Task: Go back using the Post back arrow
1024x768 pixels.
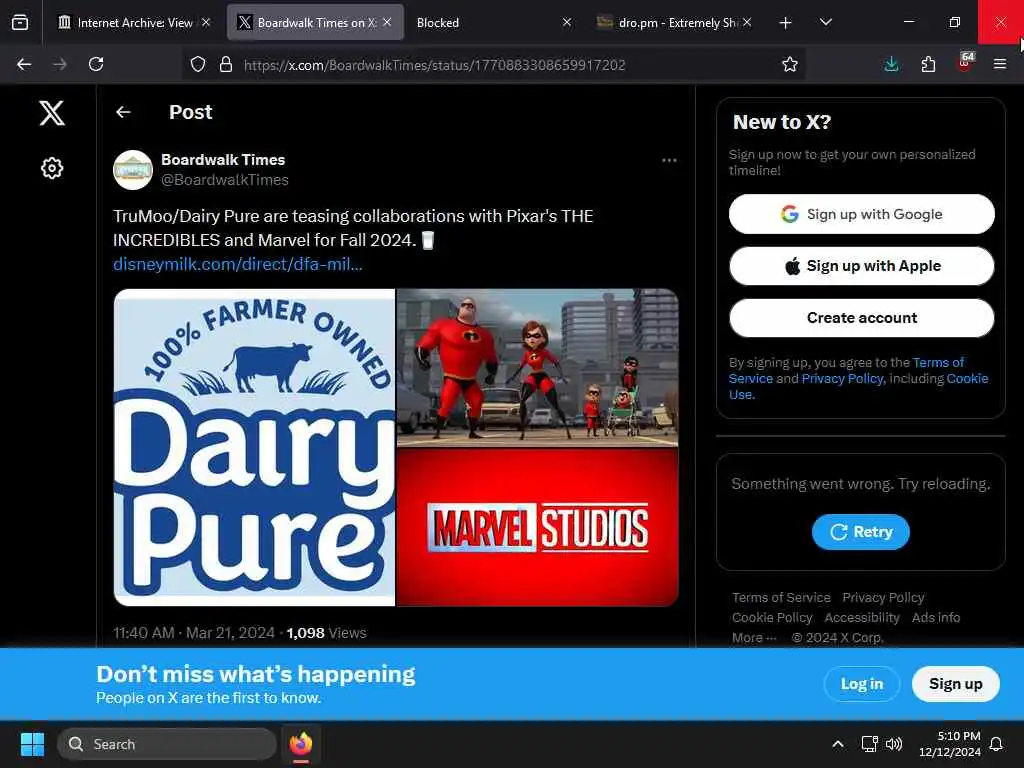Action: (x=123, y=112)
